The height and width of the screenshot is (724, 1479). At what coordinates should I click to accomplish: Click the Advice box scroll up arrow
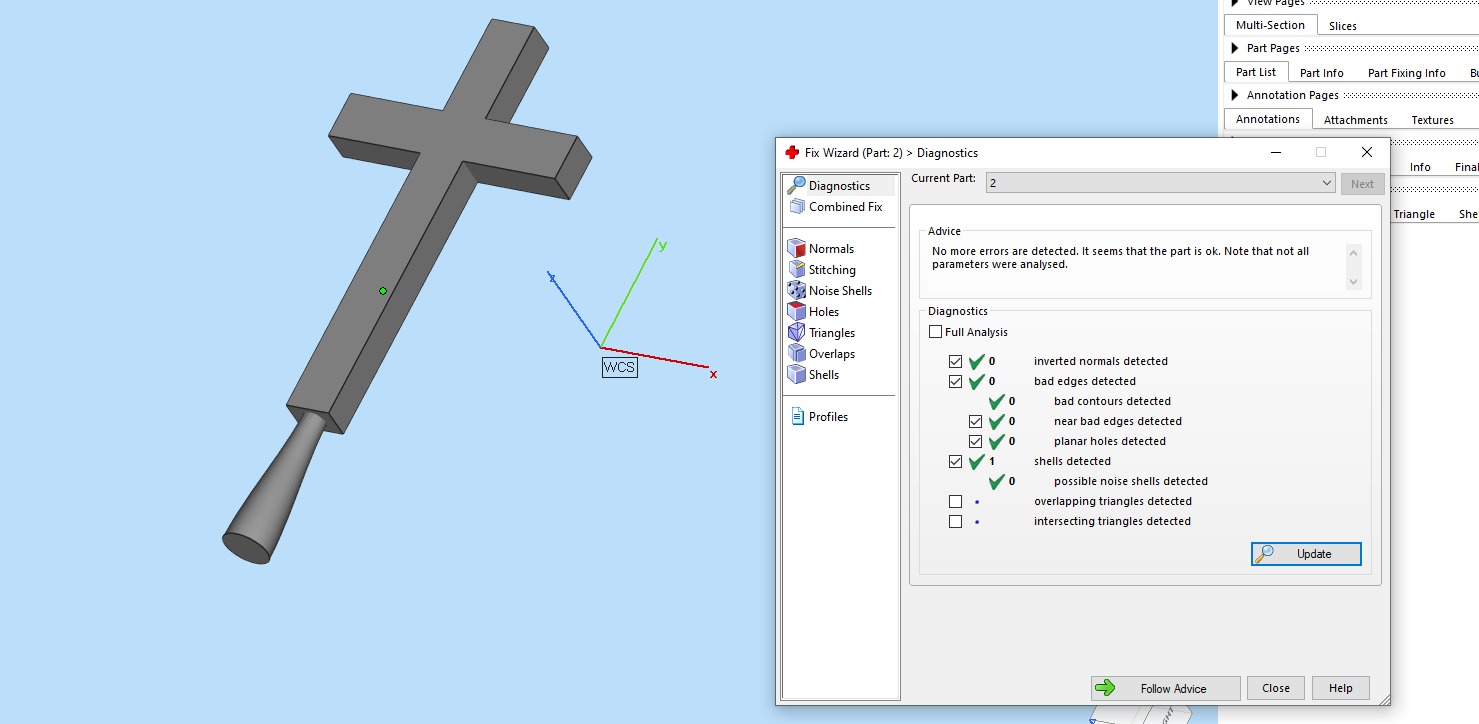pos(1354,254)
